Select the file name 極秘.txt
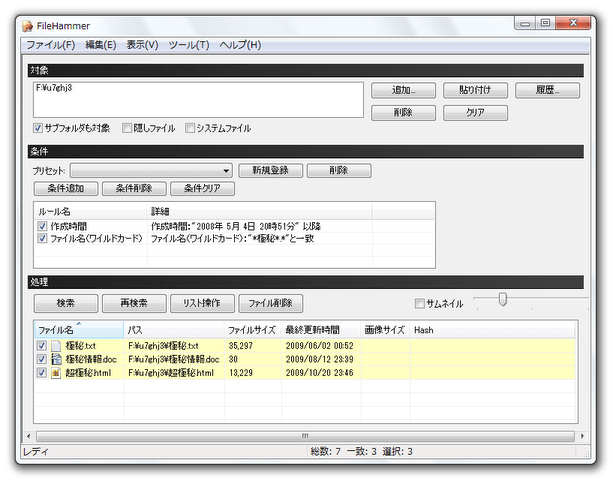This screenshot has height=481, width=613. 81,346
